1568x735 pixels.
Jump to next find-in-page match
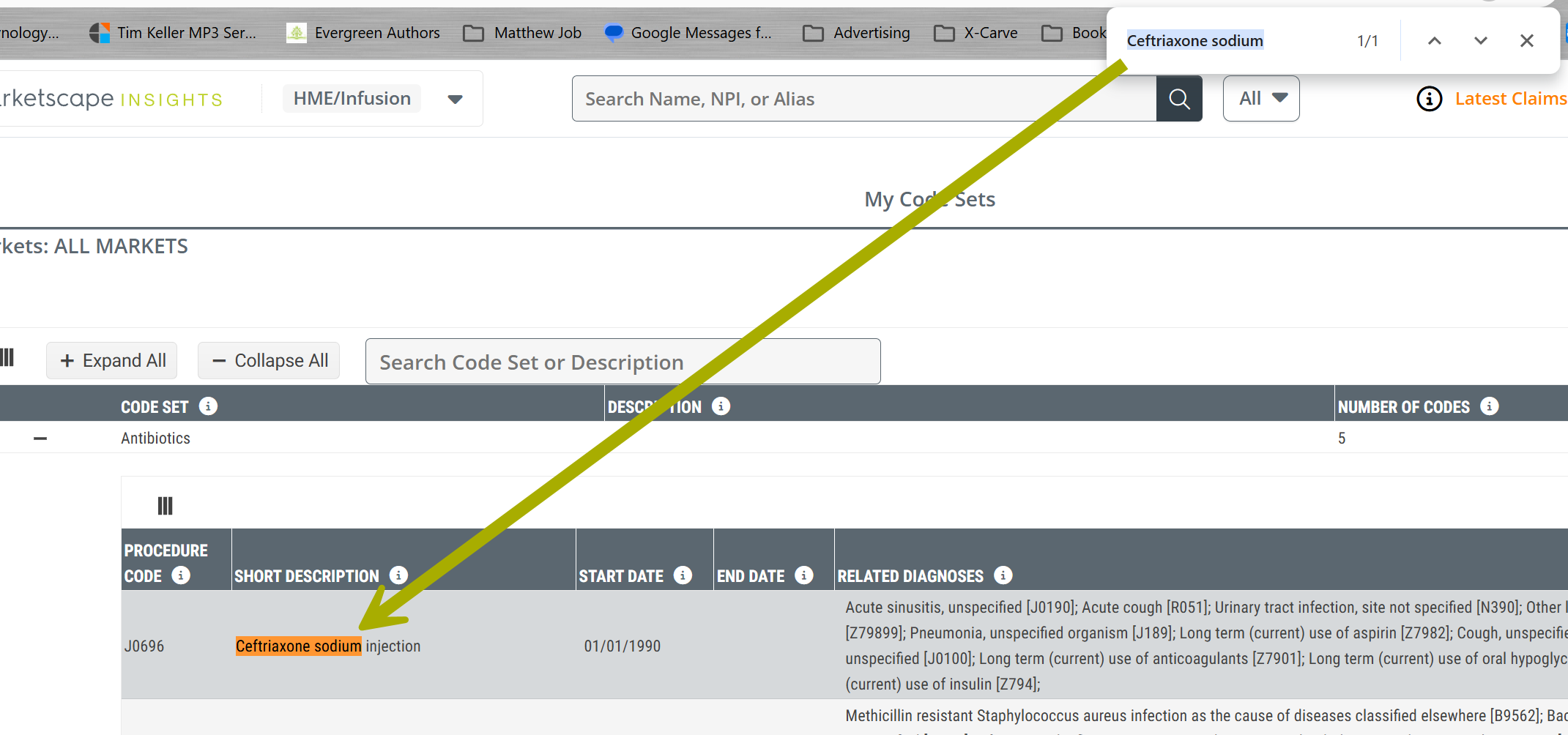1480,41
